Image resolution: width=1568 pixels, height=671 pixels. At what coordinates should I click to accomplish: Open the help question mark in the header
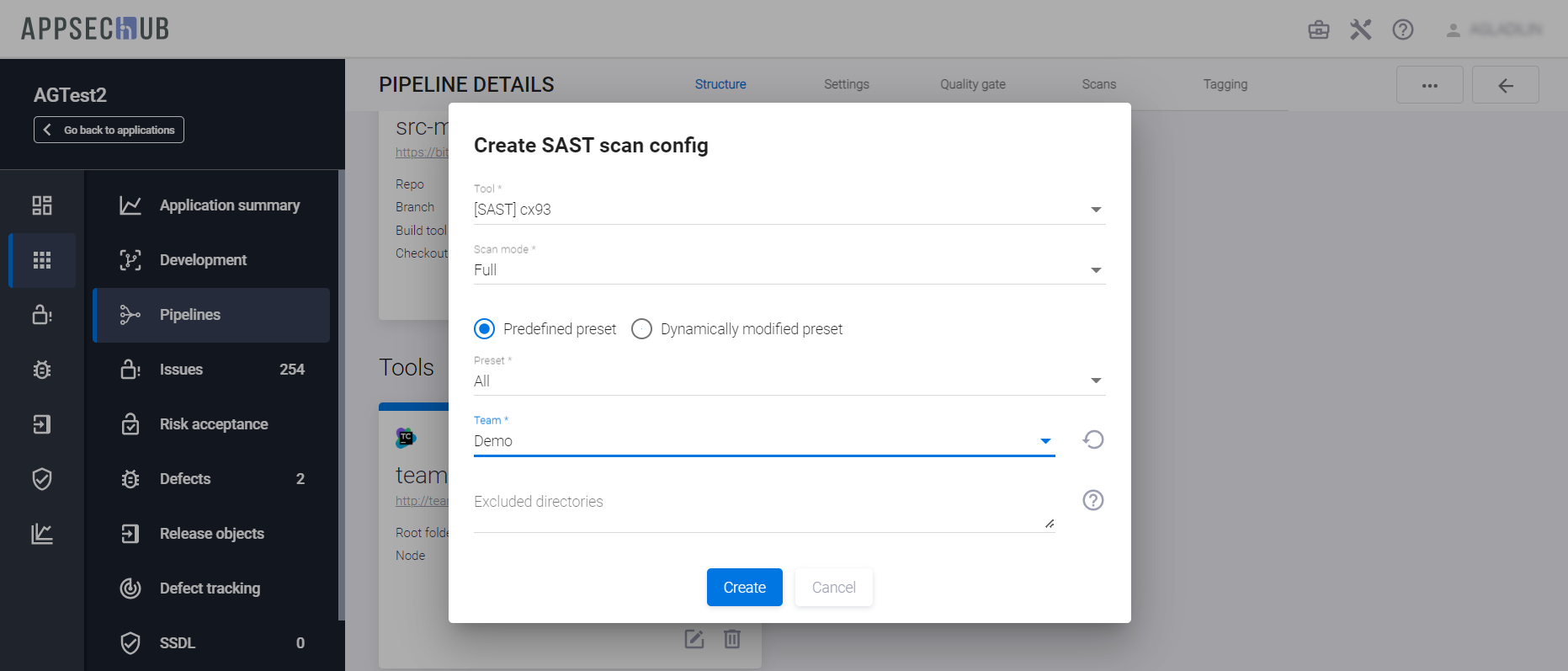pyautogui.click(x=1402, y=29)
